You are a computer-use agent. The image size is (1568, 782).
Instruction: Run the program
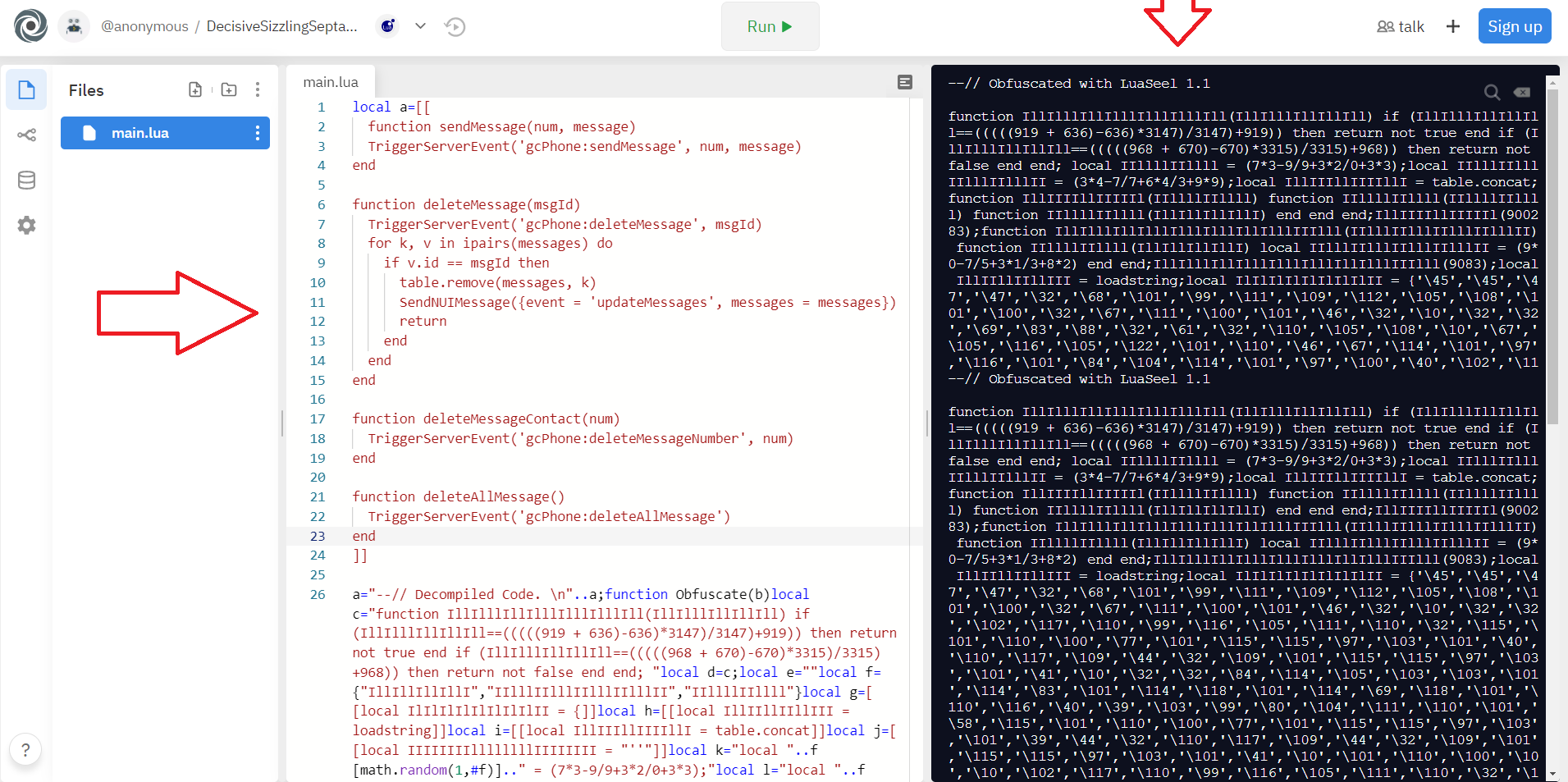[x=770, y=26]
